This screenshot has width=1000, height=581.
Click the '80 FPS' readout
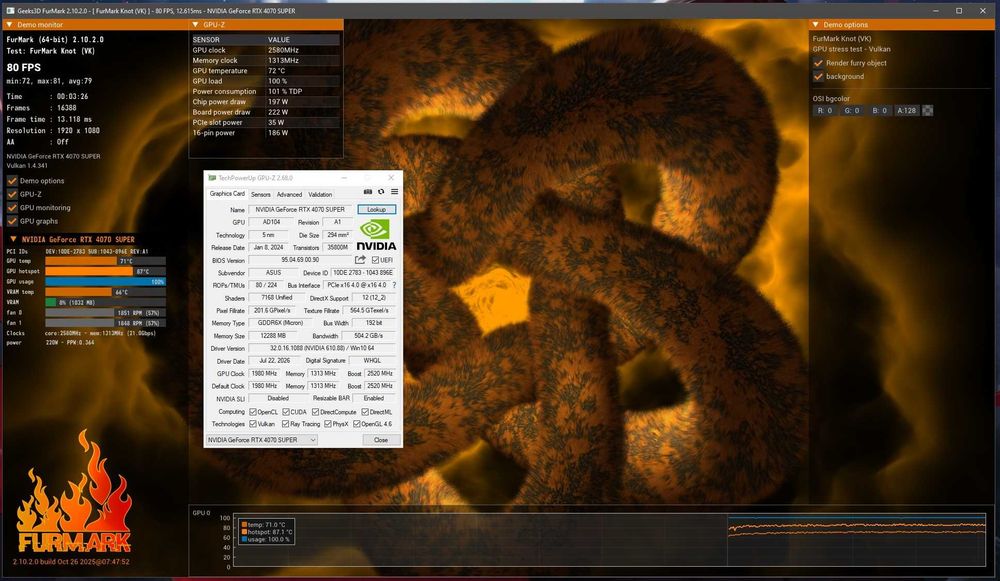24,67
